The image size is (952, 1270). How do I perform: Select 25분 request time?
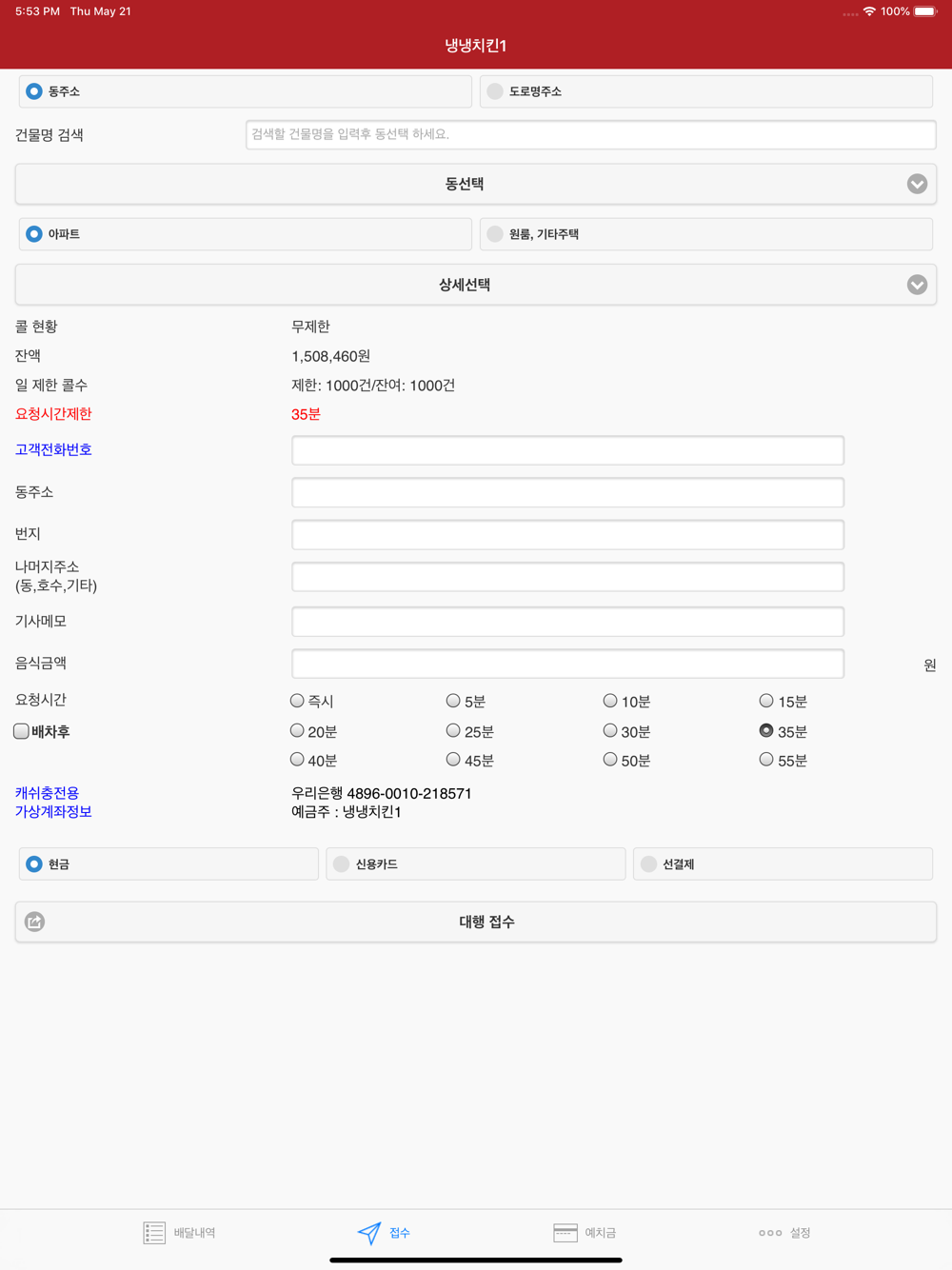pyautogui.click(x=453, y=730)
